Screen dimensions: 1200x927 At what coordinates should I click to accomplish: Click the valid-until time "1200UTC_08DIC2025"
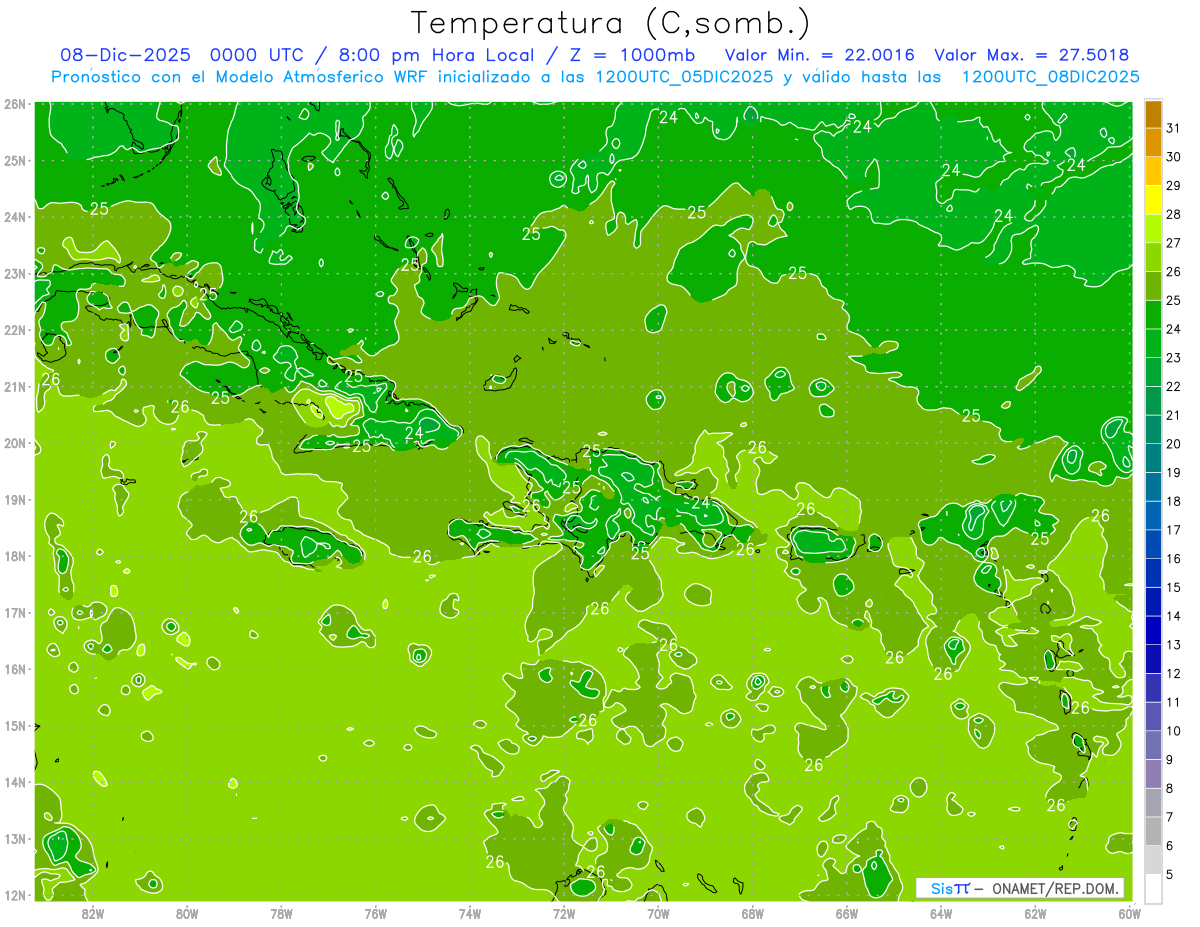click(1050, 77)
